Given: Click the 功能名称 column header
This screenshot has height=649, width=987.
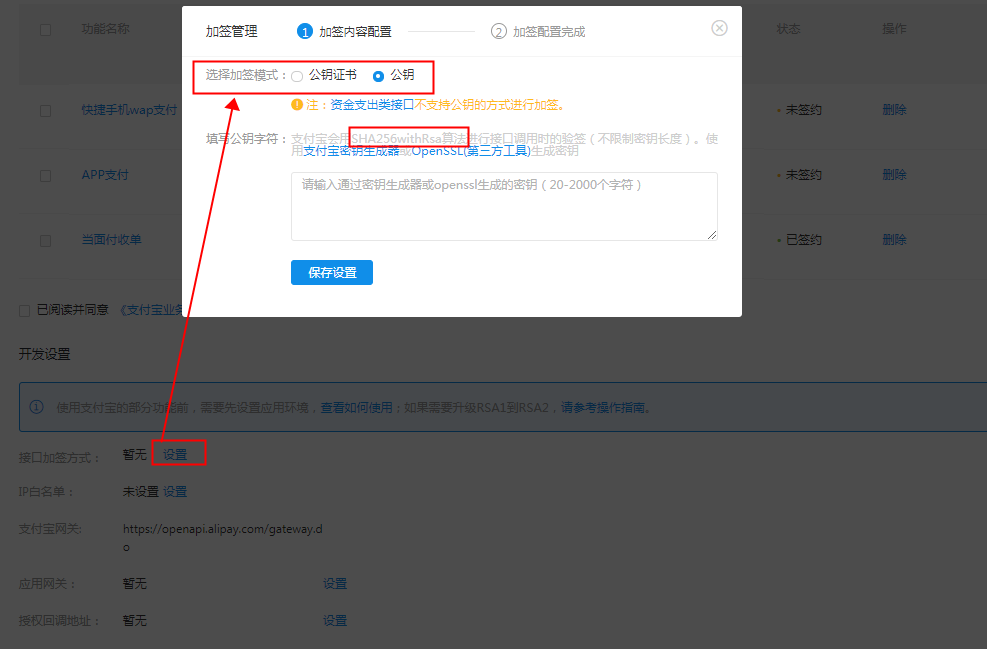Looking at the screenshot, I should 106,28.
